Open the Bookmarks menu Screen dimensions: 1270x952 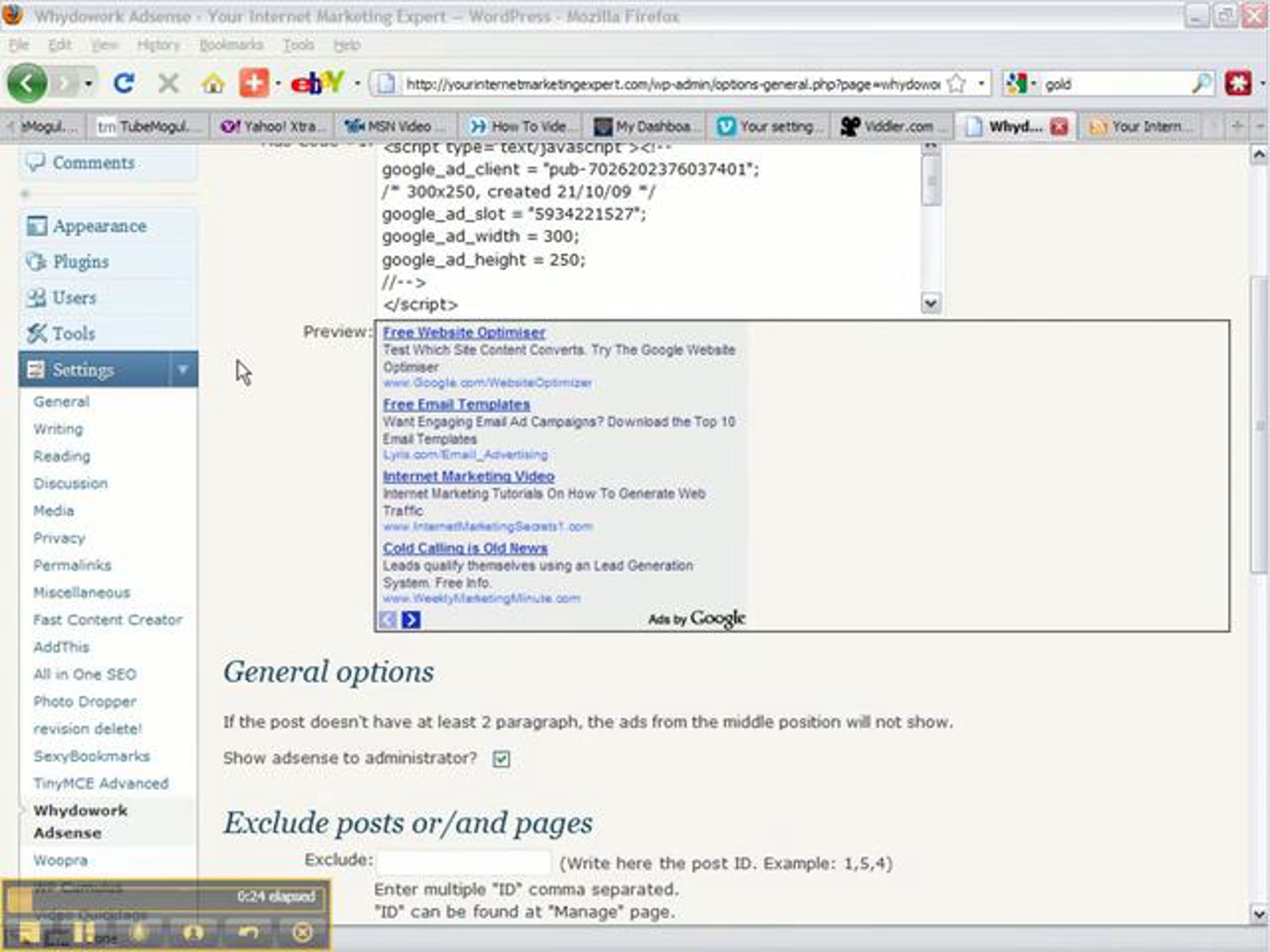click(231, 45)
